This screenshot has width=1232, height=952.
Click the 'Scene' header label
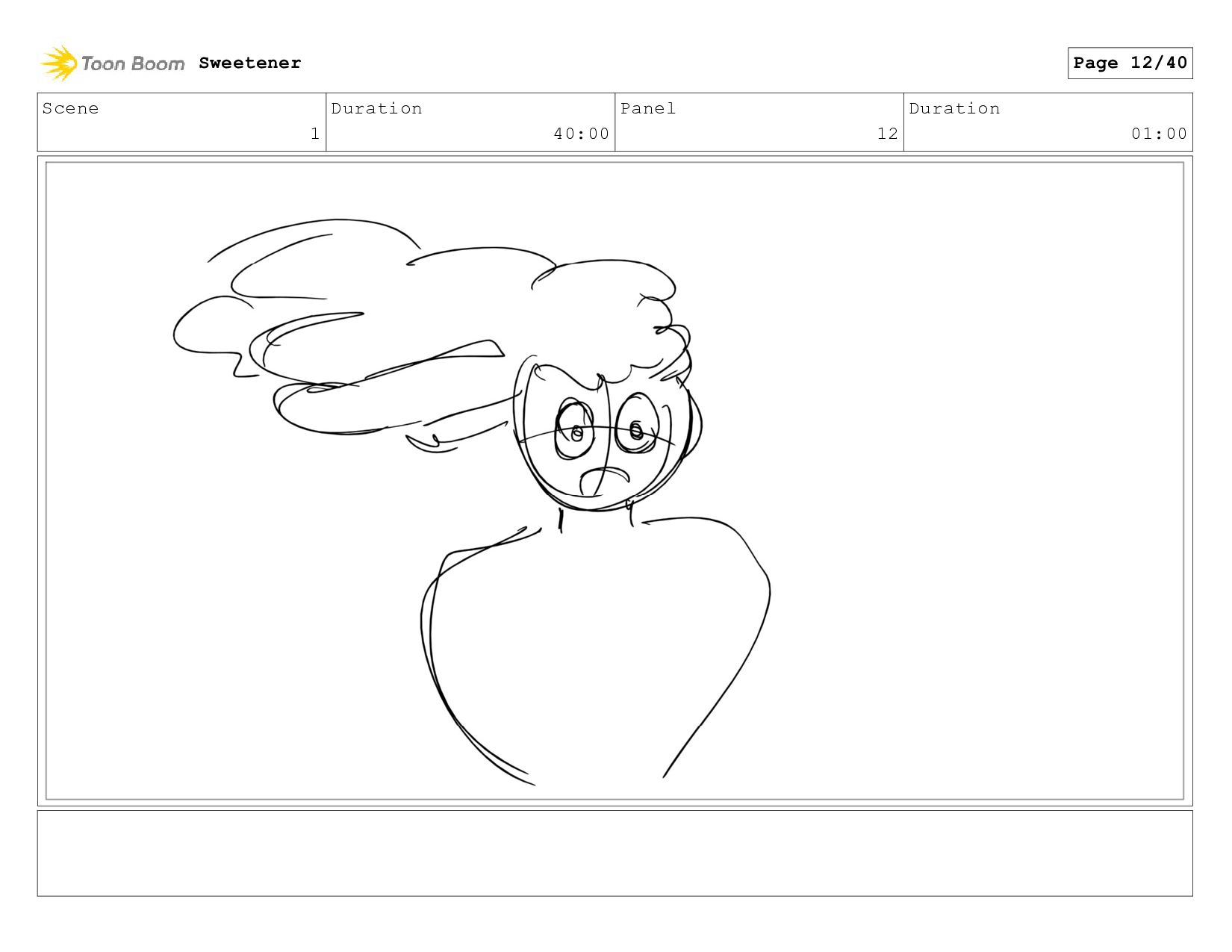[70, 108]
